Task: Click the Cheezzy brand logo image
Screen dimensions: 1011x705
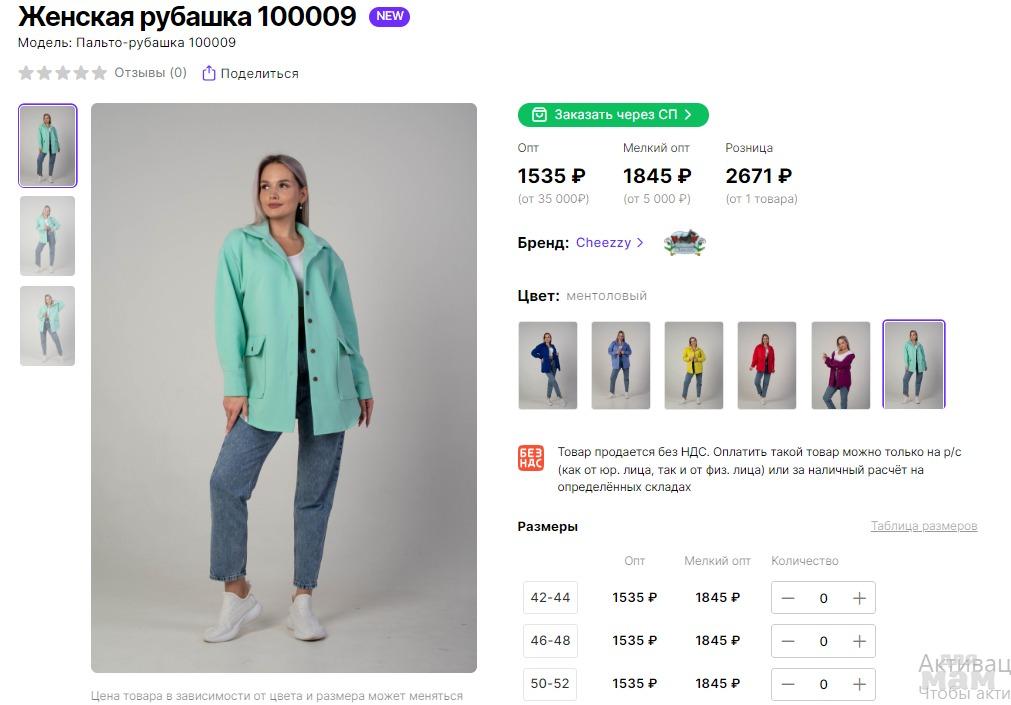Action: [685, 243]
